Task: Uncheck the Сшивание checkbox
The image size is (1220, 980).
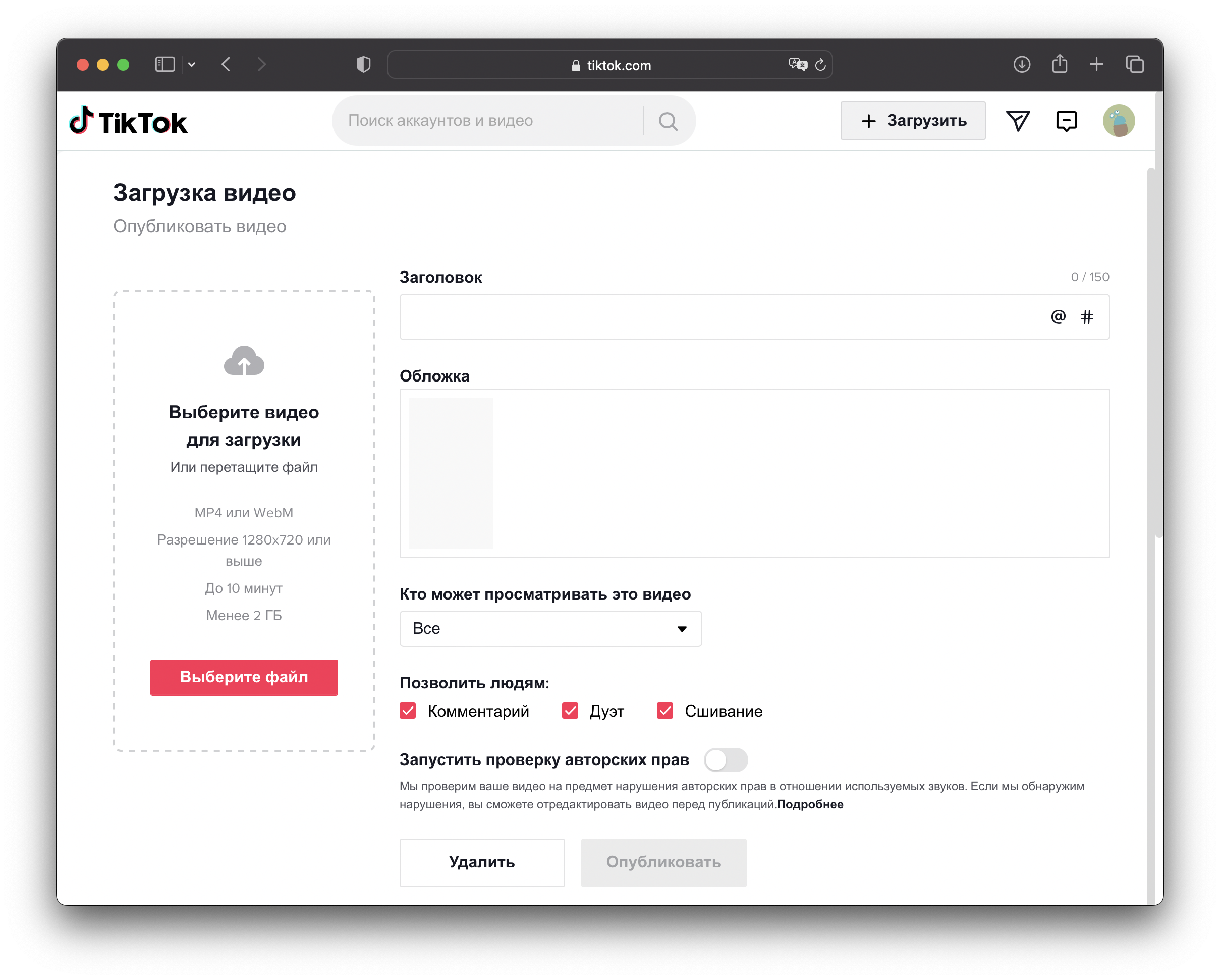Action: 665,711
